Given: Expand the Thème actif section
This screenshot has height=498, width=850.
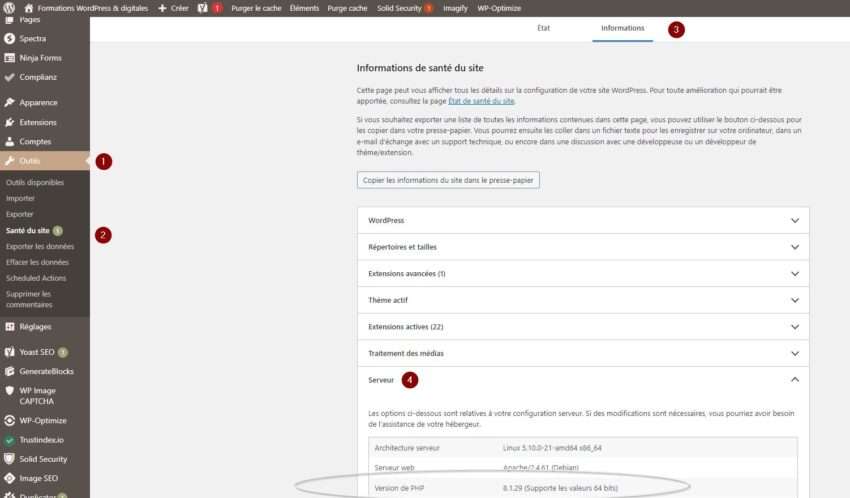Looking at the screenshot, I should tap(583, 300).
